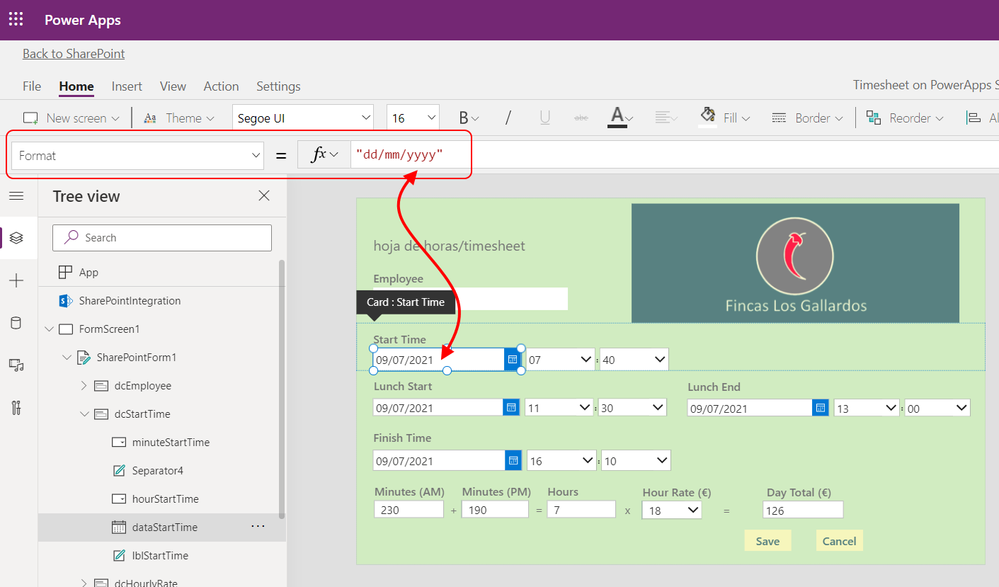Open the Power Apps app launcher waffle
This screenshot has width=999, height=587.
click(16, 19)
